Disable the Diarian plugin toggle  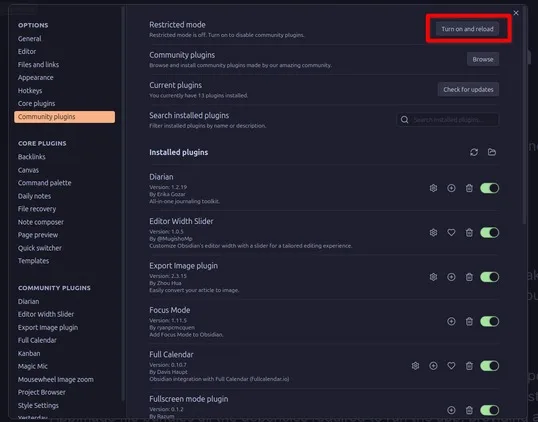click(x=490, y=188)
